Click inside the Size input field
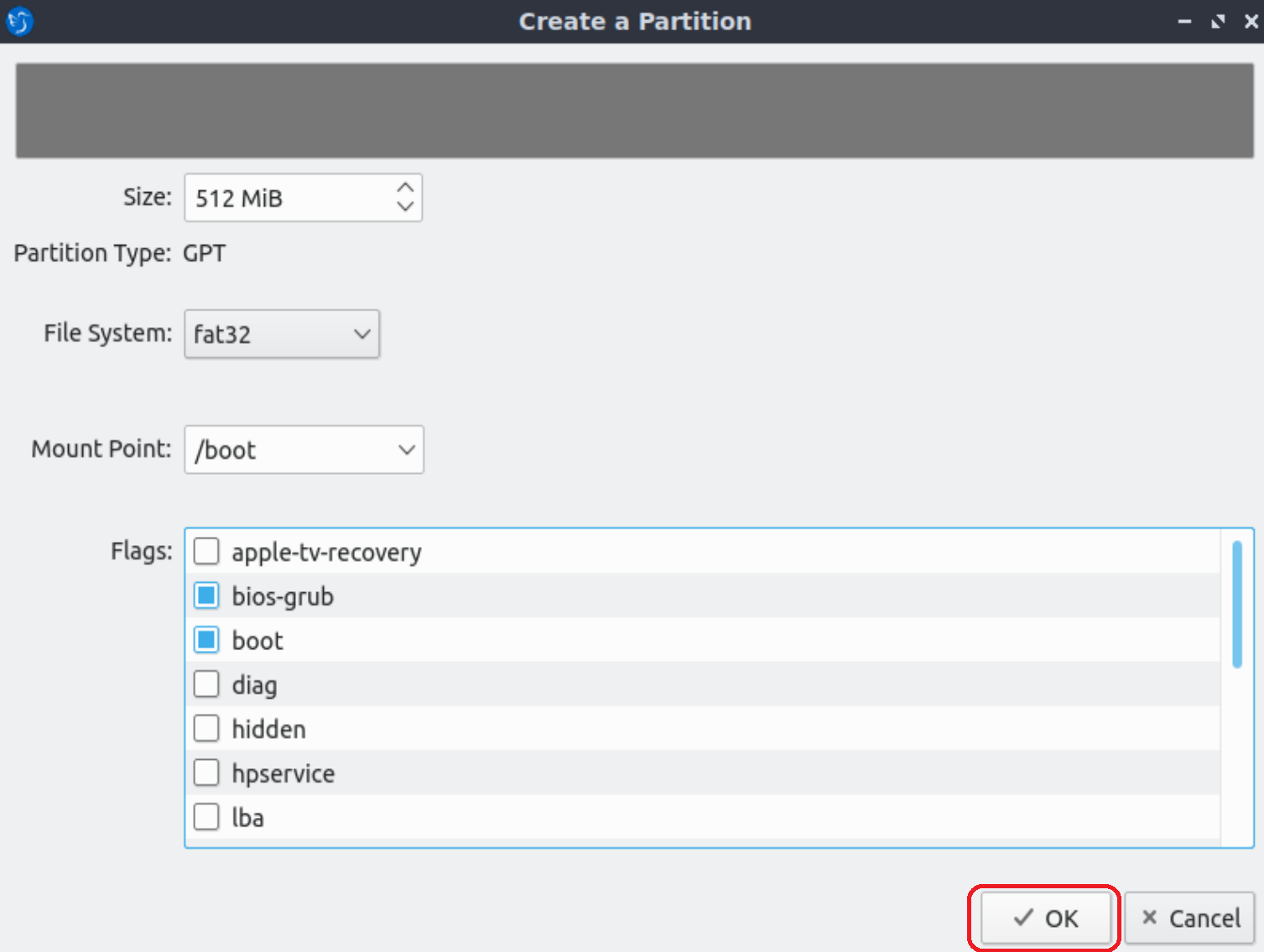Image resolution: width=1264 pixels, height=952 pixels. point(277,198)
